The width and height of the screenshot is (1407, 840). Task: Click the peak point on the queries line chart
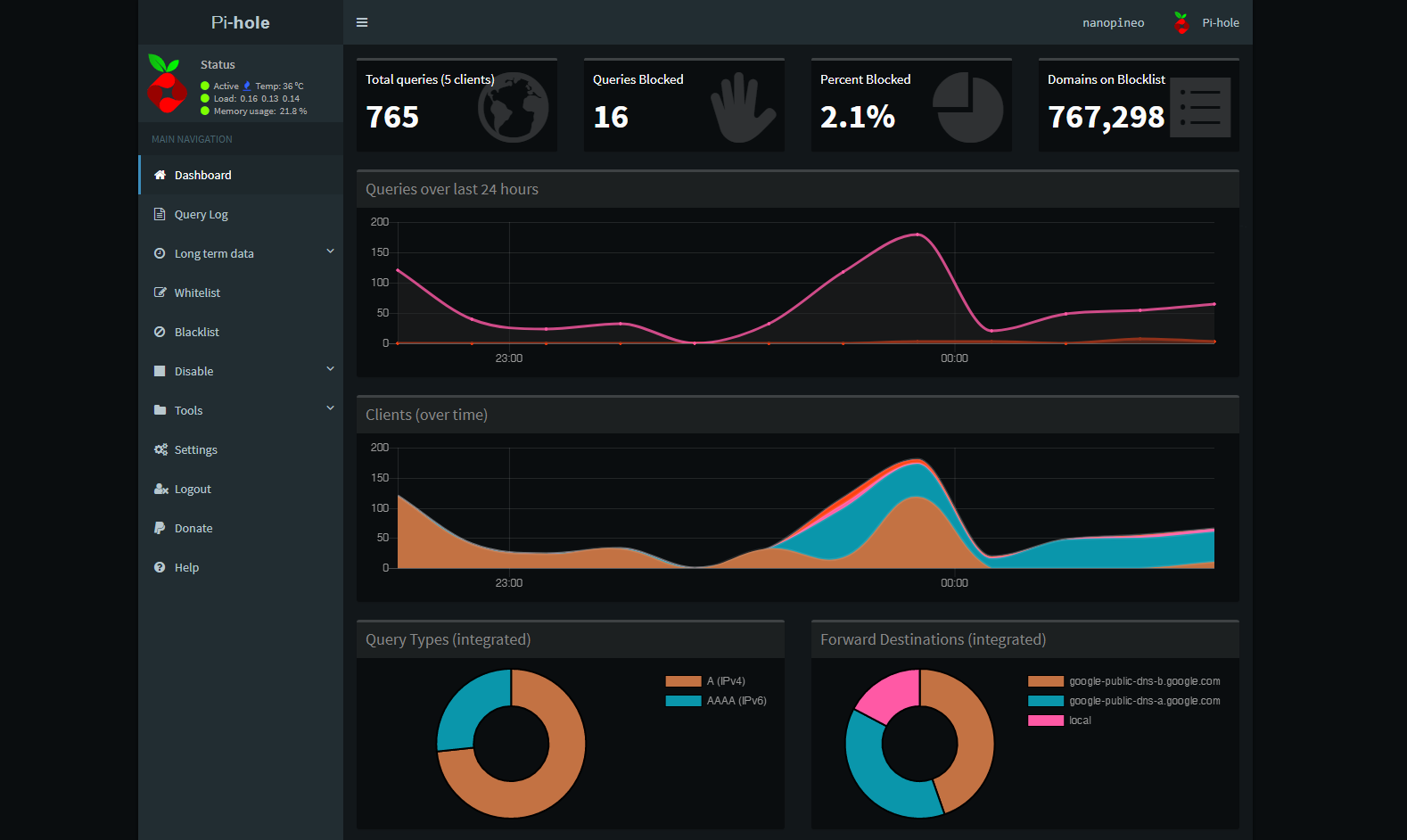917,235
